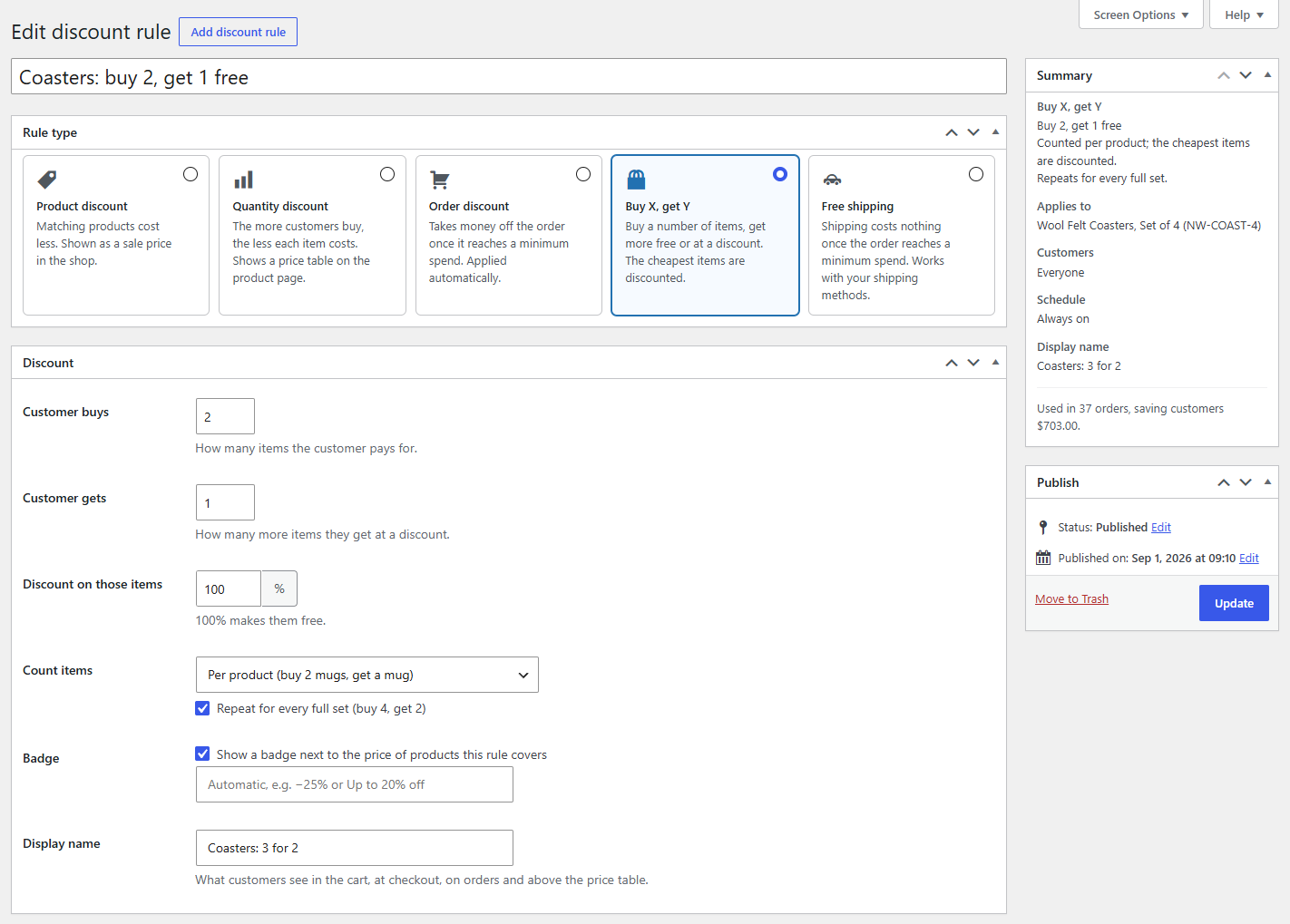
Task: Move Summary panel up
Action: click(1224, 75)
